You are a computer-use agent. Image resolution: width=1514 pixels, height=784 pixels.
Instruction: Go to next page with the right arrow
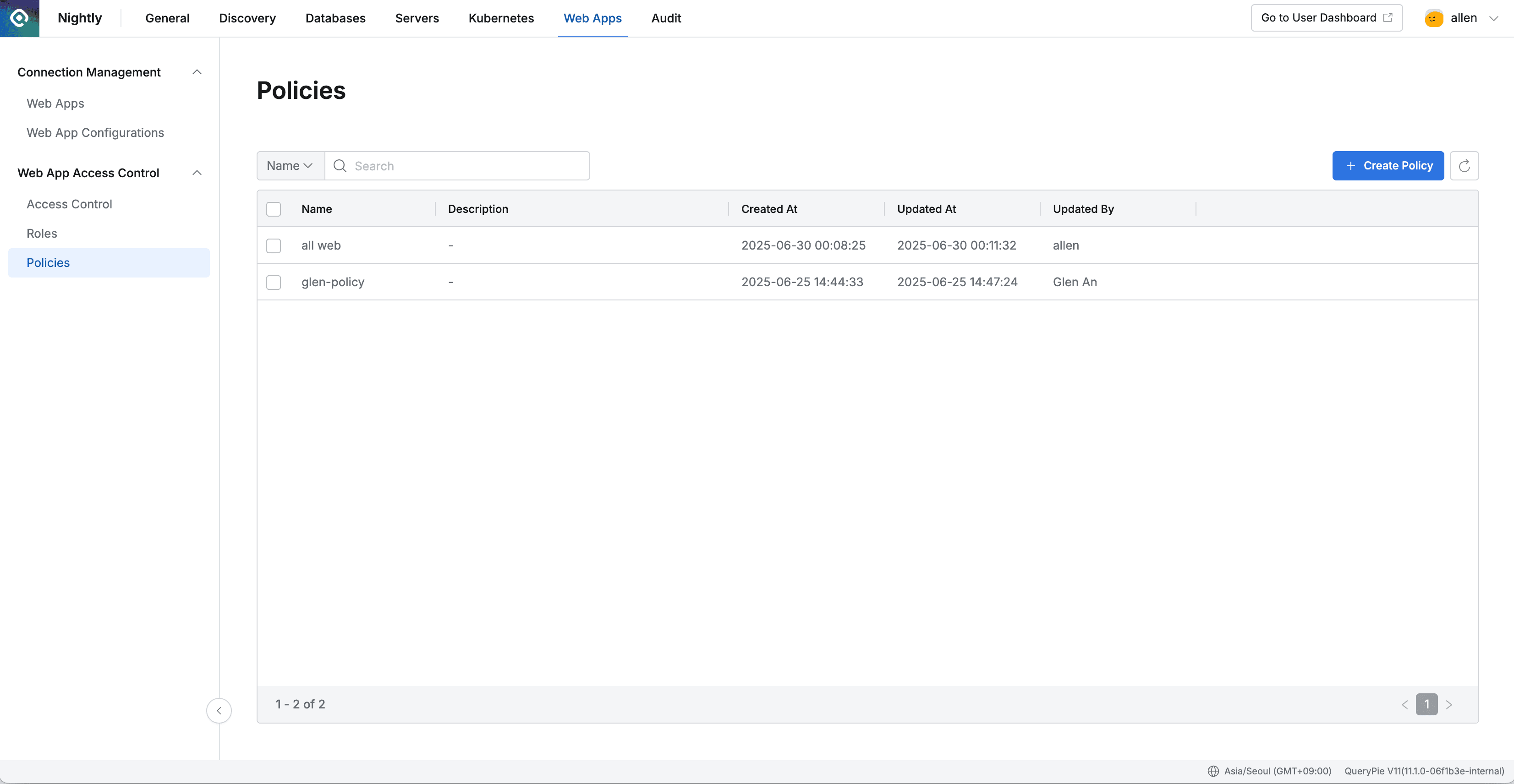pyautogui.click(x=1449, y=704)
